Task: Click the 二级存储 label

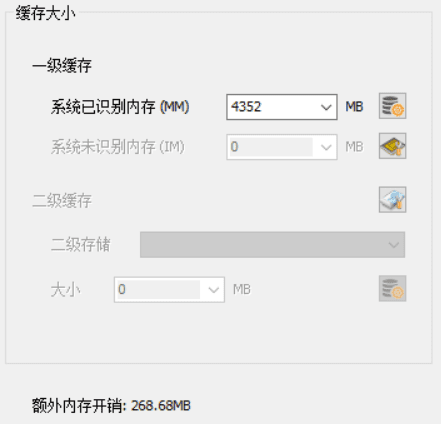Action: point(80,245)
